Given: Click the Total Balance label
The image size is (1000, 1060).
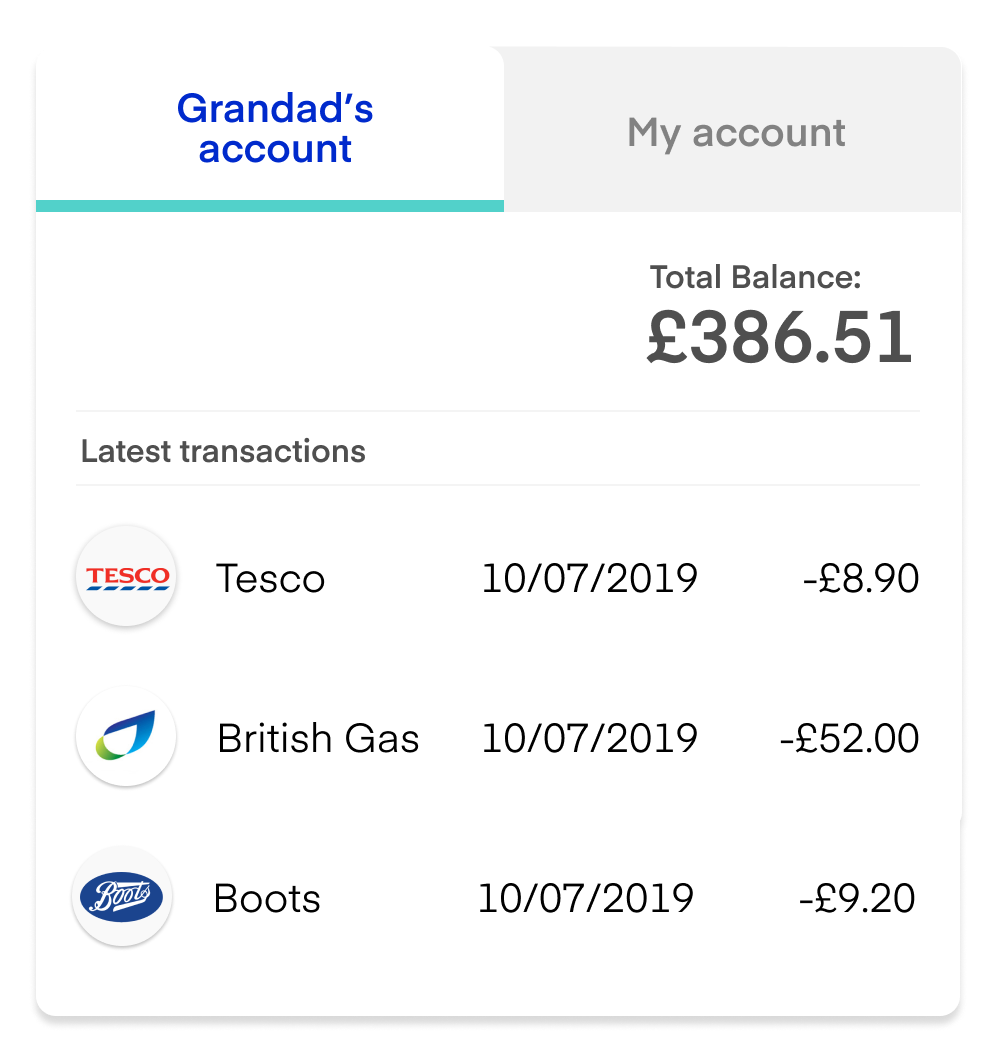Looking at the screenshot, I should (x=755, y=277).
